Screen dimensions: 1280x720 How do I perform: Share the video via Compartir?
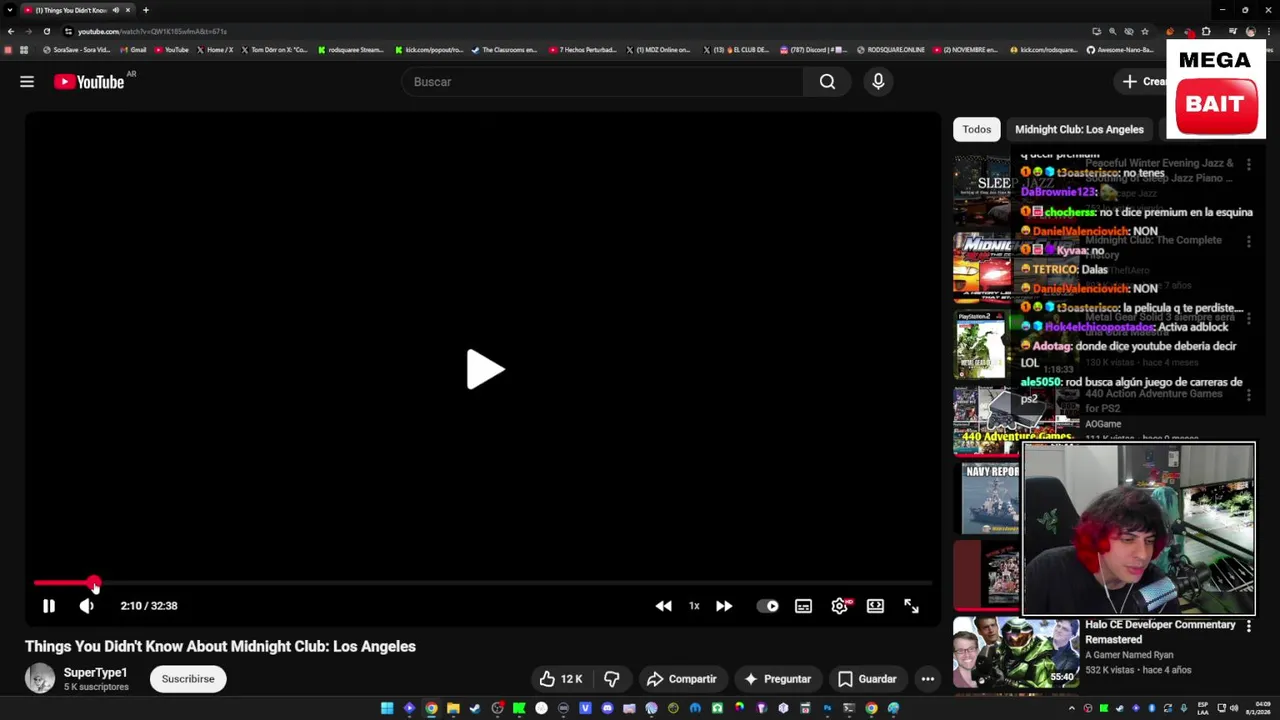click(682, 679)
